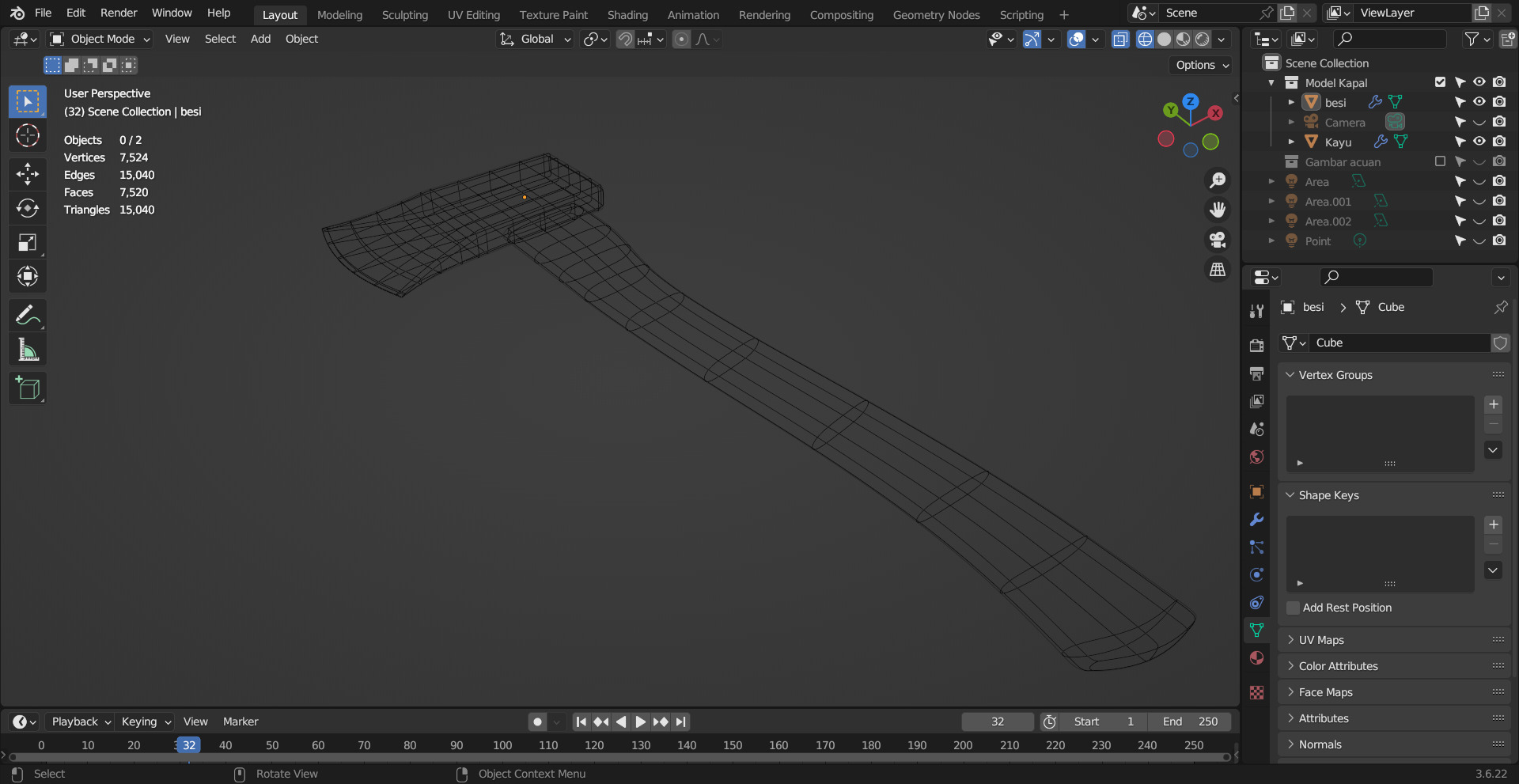Click the zoom view magnifier icon

1218,180
